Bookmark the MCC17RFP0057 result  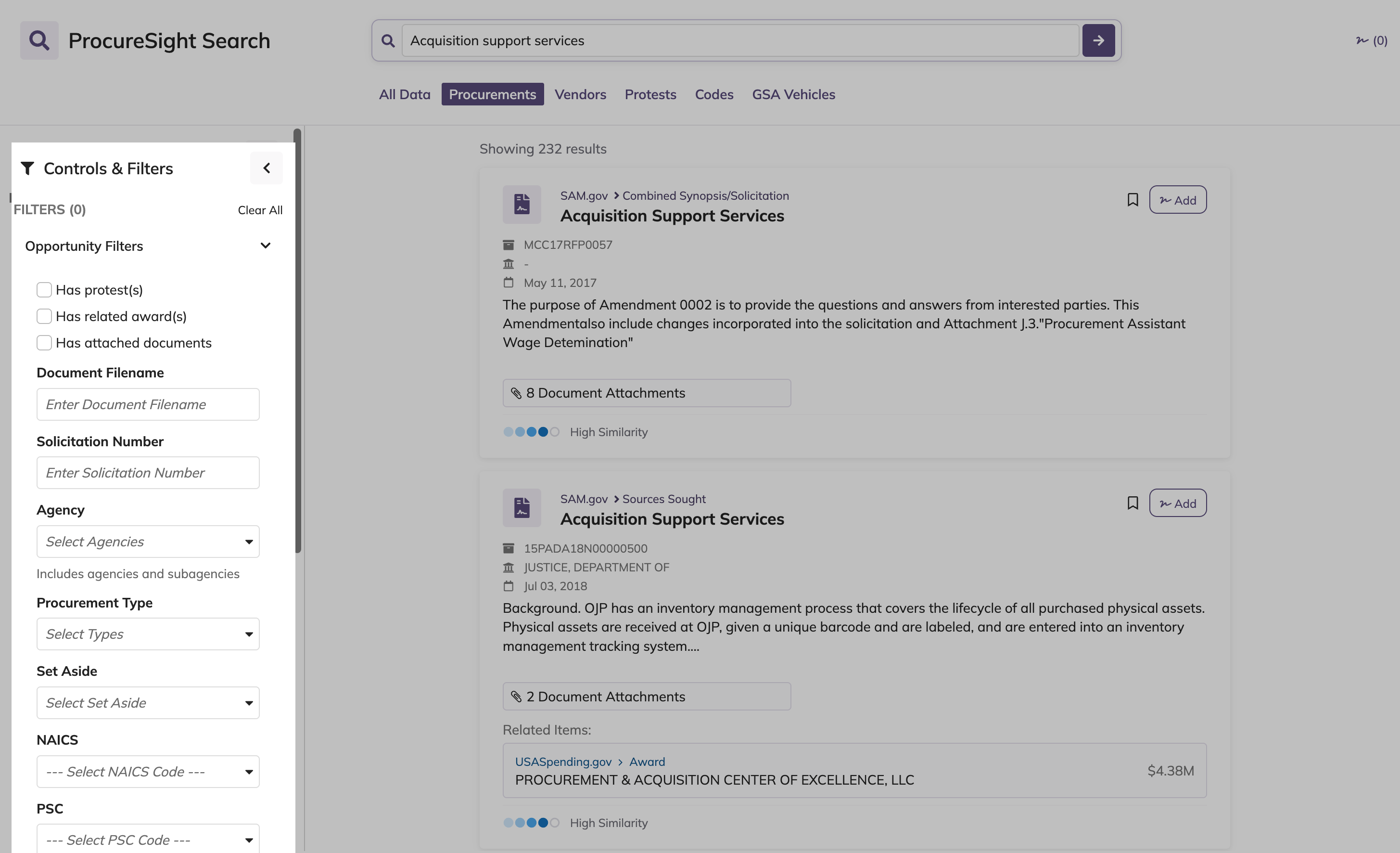pos(1133,200)
